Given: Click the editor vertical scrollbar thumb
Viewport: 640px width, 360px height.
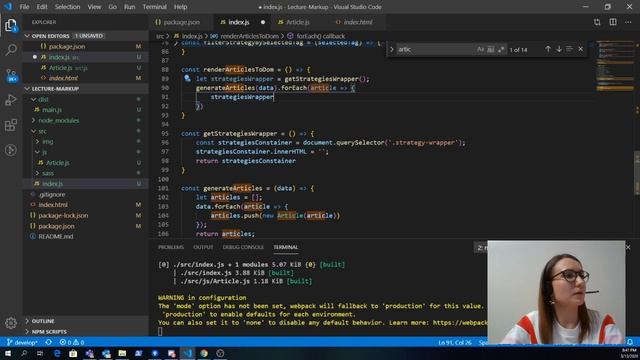Looking at the screenshot, I should tap(637, 173).
